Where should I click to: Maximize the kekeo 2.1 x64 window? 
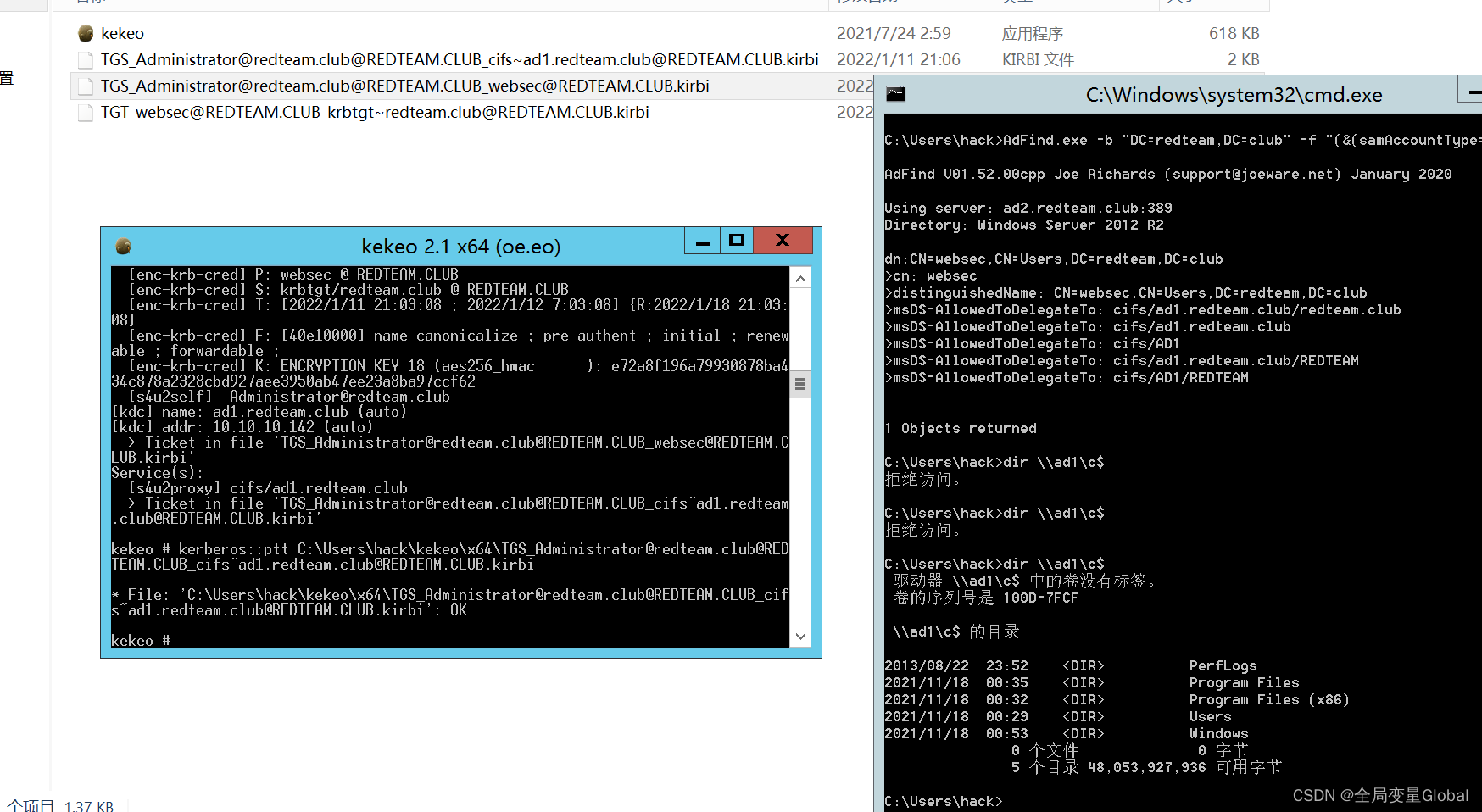tap(737, 241)
